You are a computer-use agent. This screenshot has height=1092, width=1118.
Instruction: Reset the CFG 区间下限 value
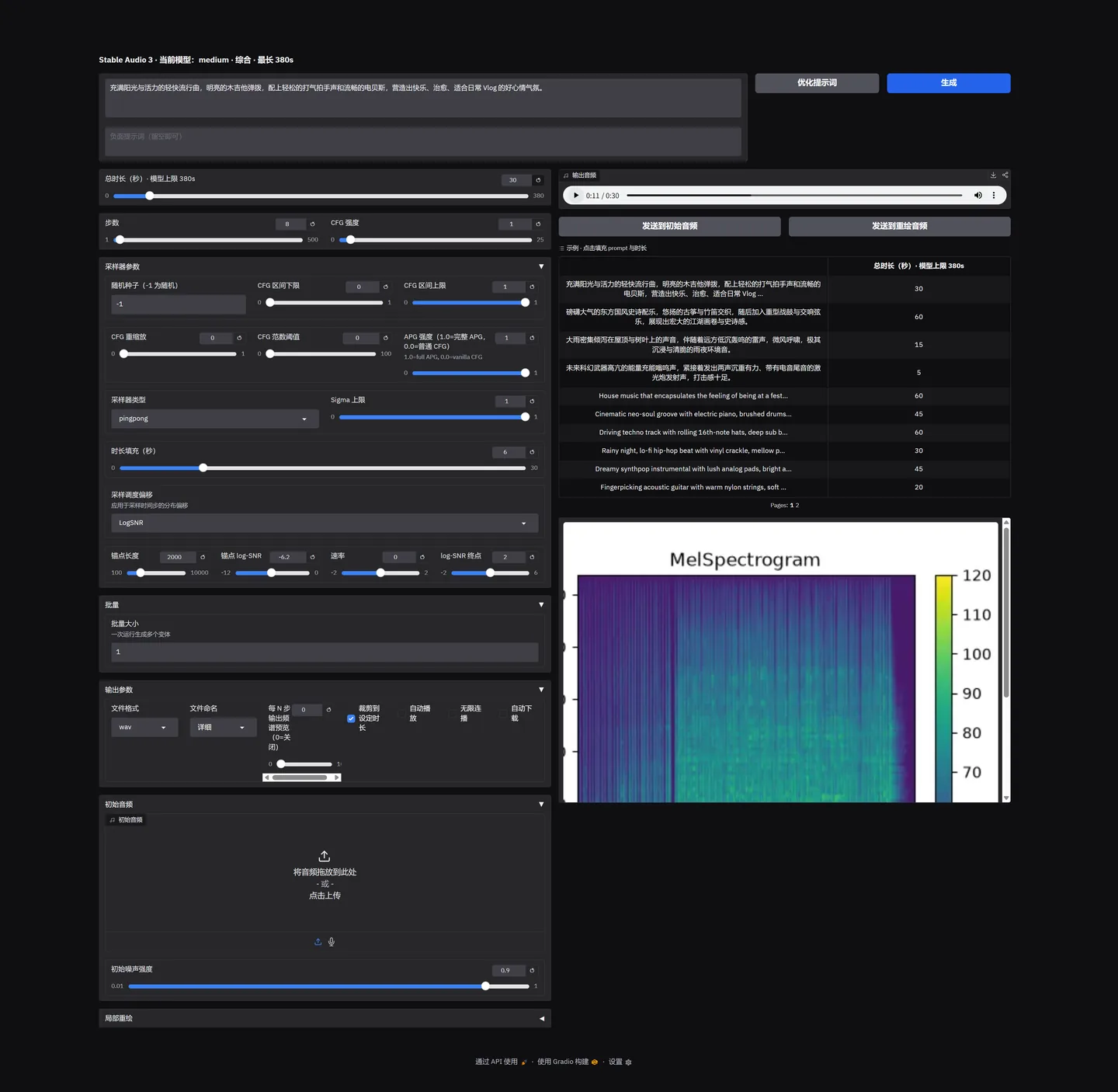[x=385, y=287]
